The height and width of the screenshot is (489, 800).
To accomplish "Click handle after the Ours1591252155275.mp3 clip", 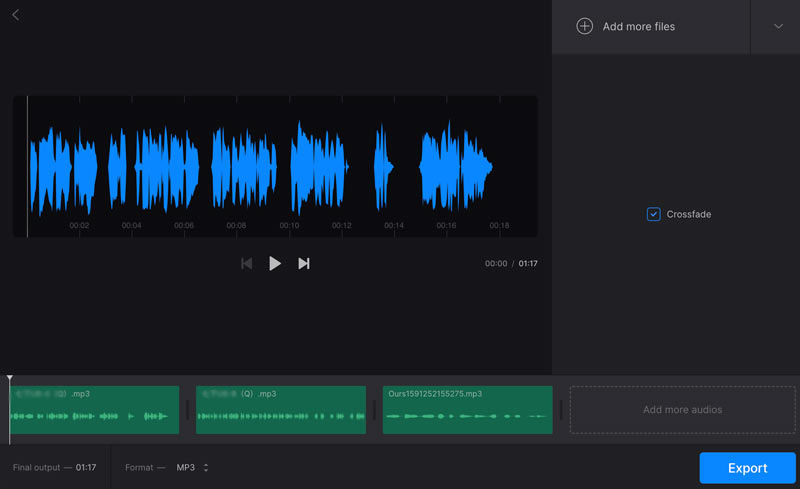I will pyautogui.click(x=561, y=410).
